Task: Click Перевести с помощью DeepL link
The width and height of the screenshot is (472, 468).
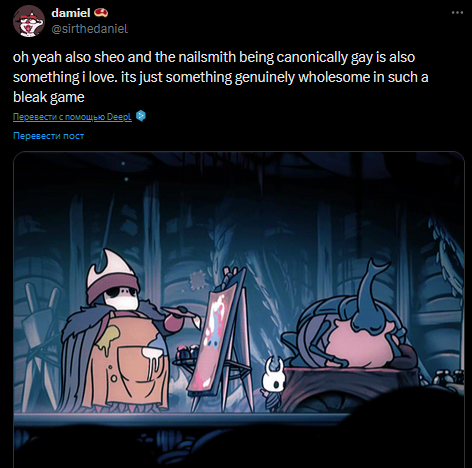Action: tap(72, 117)
